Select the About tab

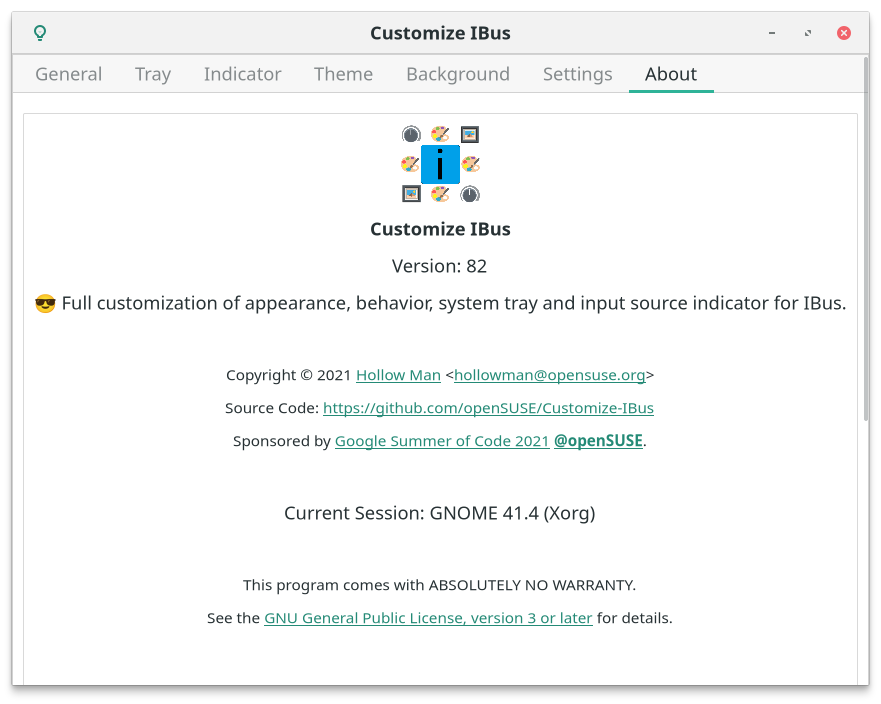pyautogui.click(x=671, y=74)
